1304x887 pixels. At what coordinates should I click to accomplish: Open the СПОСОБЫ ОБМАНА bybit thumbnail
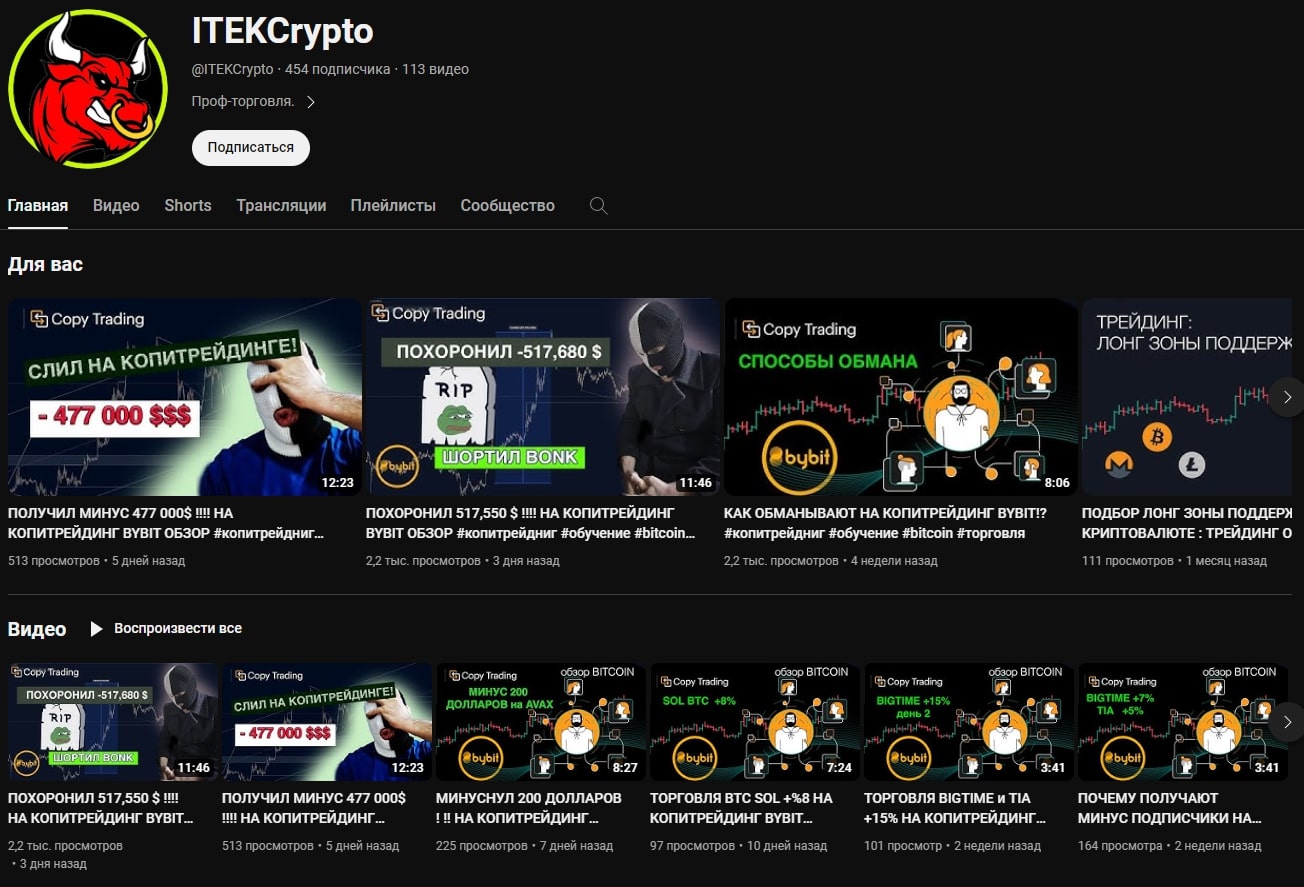[901, 397]
